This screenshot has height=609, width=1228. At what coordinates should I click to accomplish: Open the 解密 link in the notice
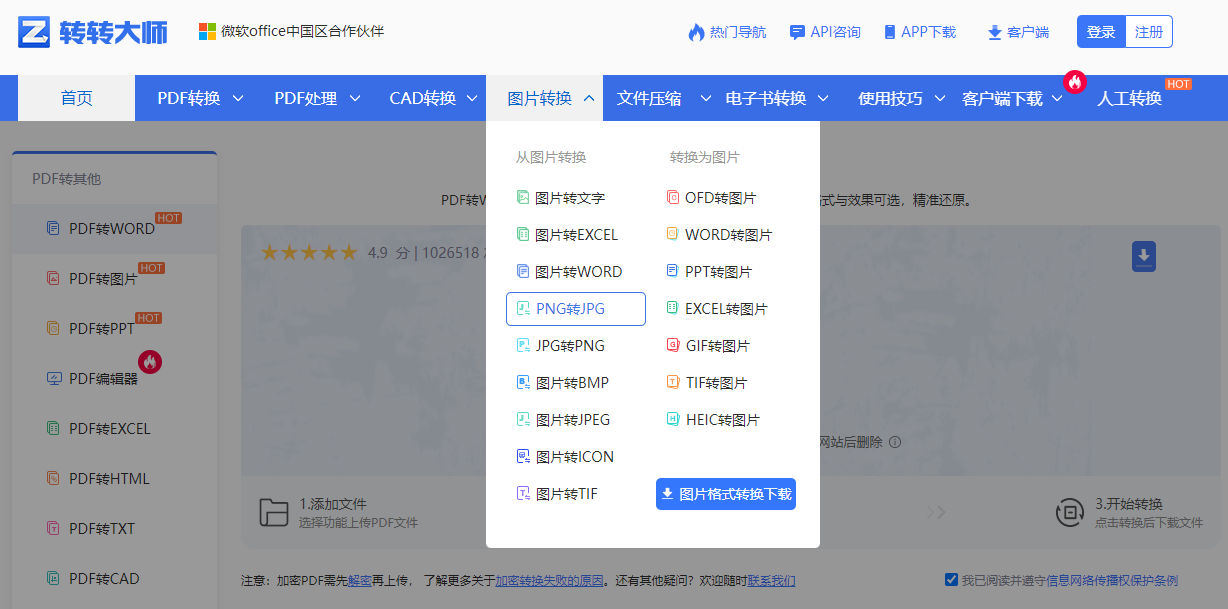tap(358, 579)
